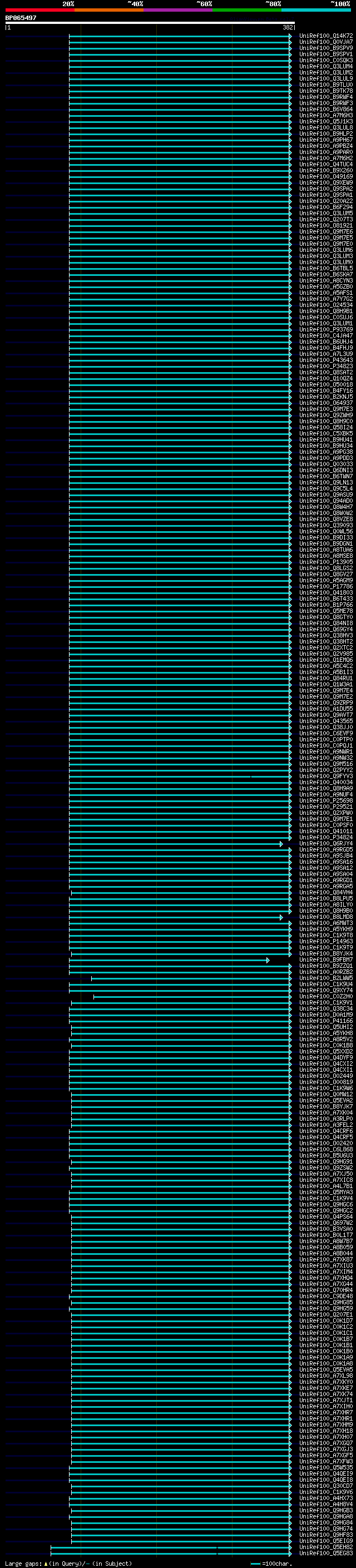Image resolution: width=356 pixels, height=1568 pixels.
Task: Select the UniRef100_A7XJT1 label
Action: point(326,1400)
